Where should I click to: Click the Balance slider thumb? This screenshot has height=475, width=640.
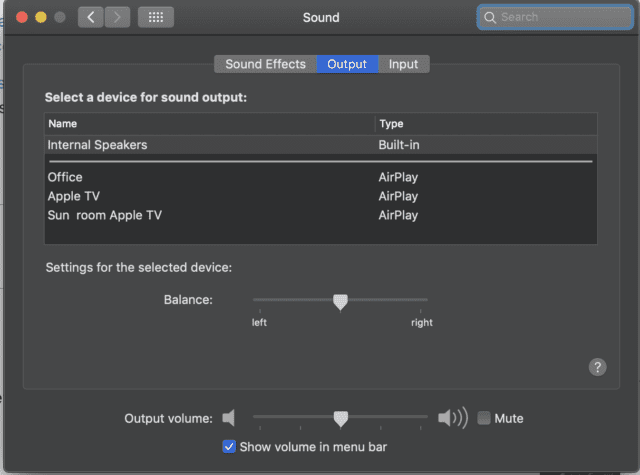pos(340,301)
